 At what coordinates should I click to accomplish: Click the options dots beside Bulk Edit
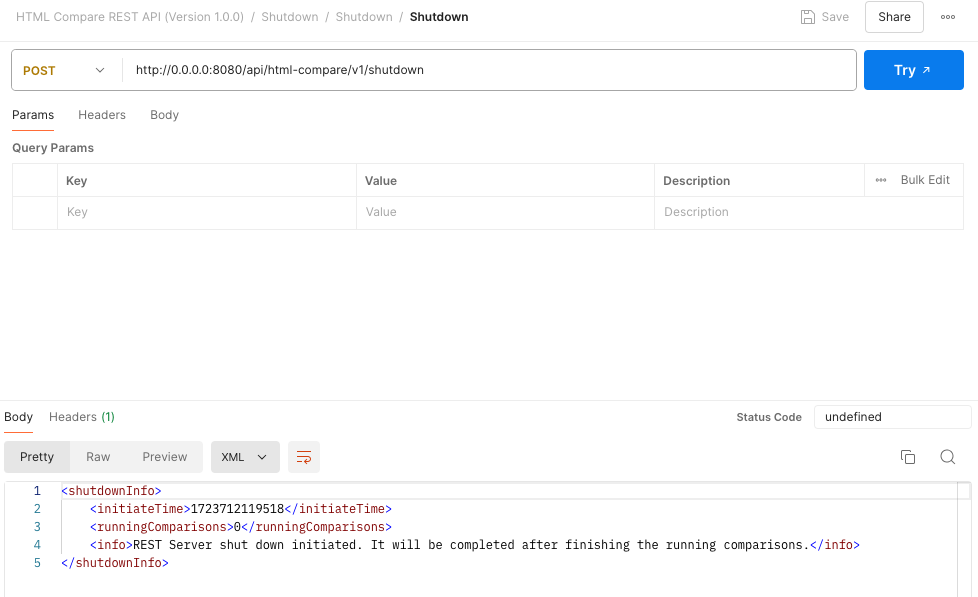881,180
